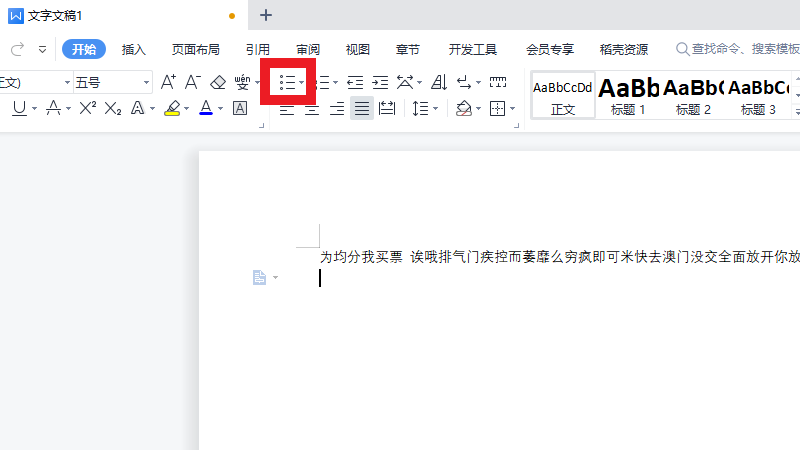Viewport: 800px width, 450px height.
Task: Toggle underline formatting
Action: (19, 108)
